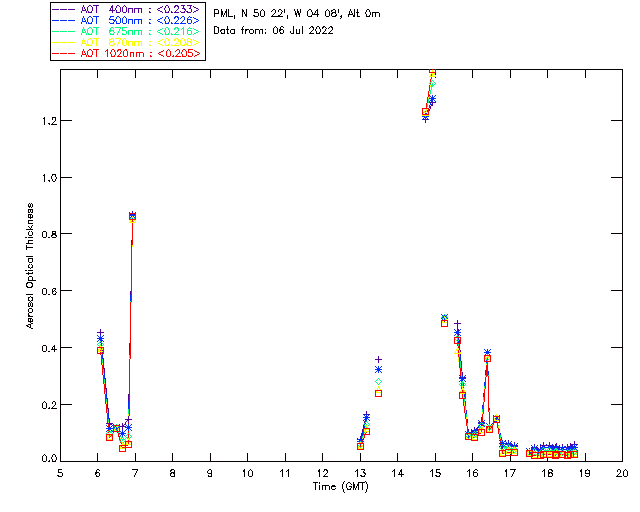Select the 20 x-axis tick label
This screenshot has height=512, width=640.
(622, 473)
